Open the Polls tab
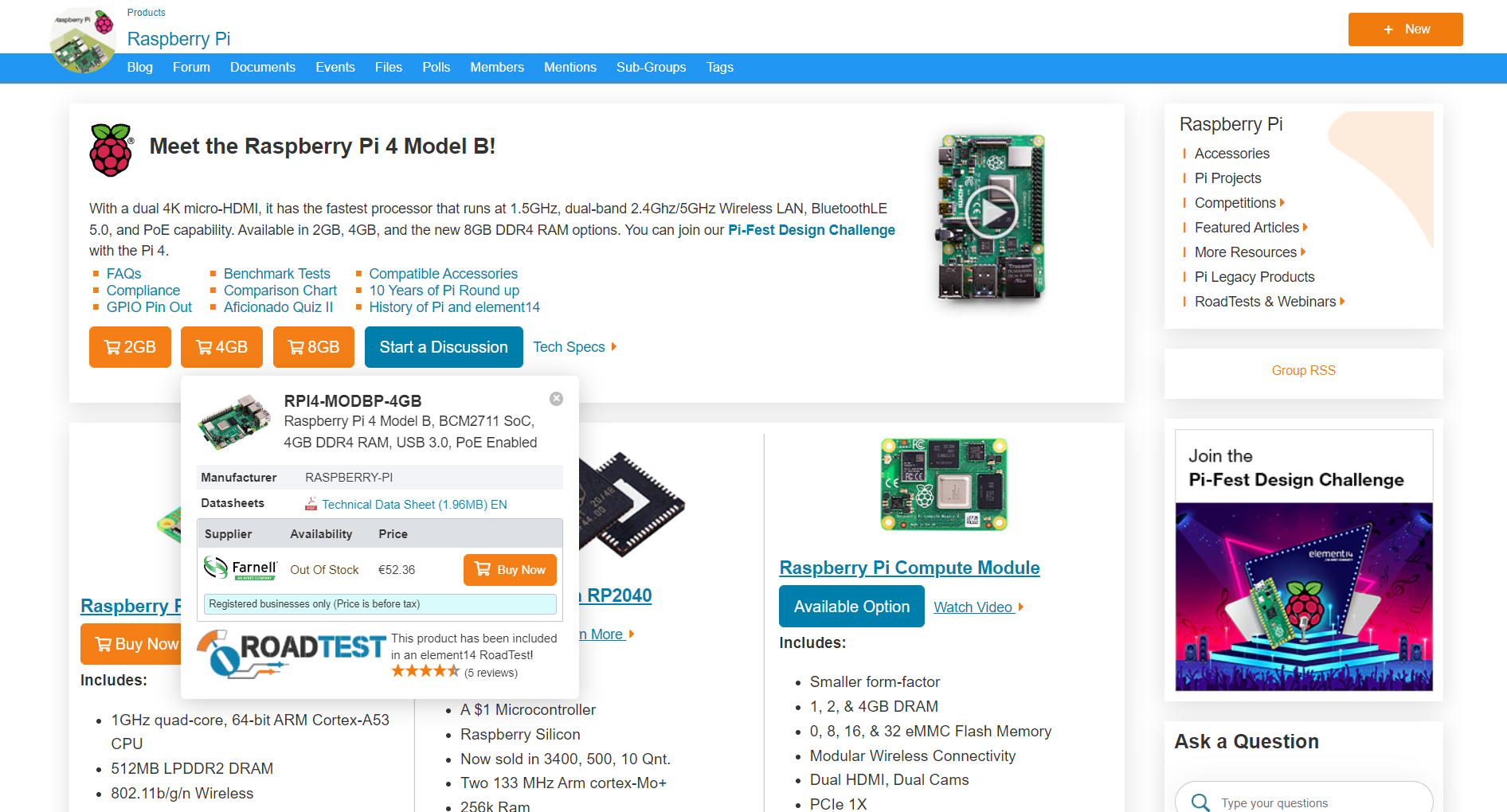Viewport: 1507px width, 812px height. point(436,68)
